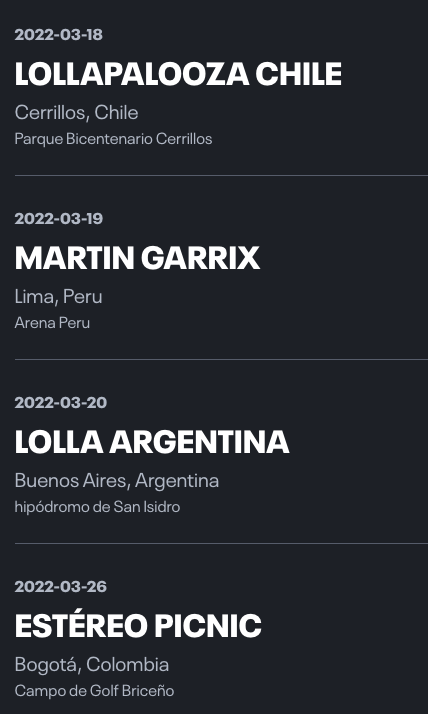Select the date 2022-03-26
The width and height of the screenshot is (428, 714).
click(x=61, y=586)
